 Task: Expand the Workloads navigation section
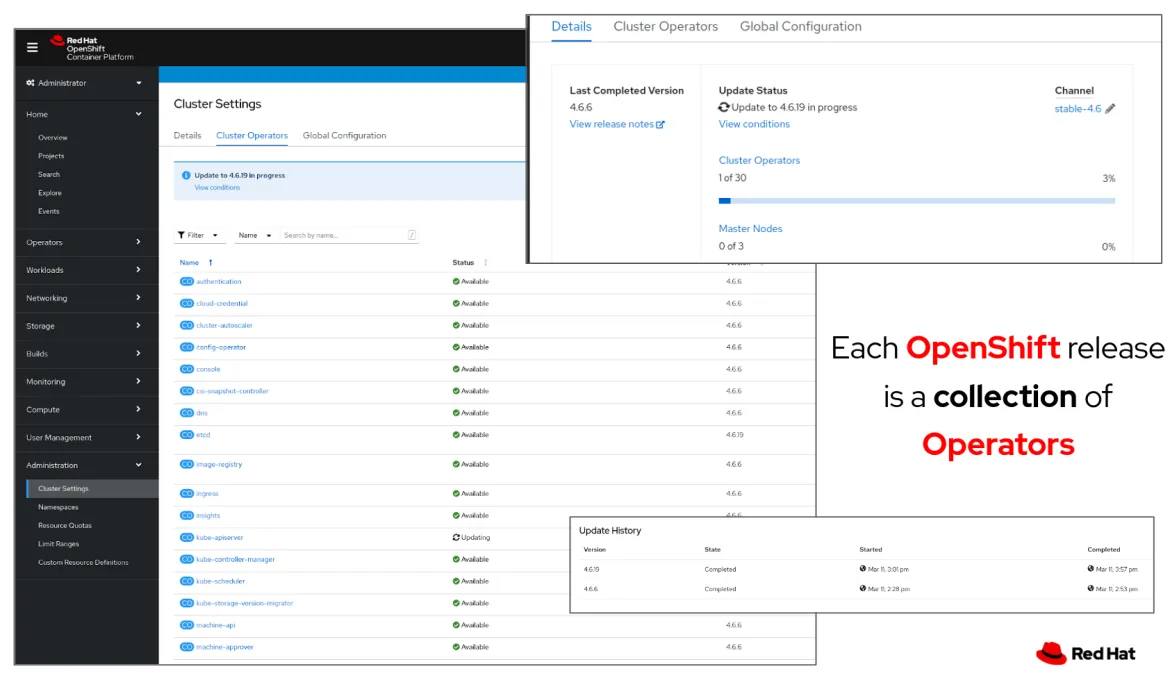pyautogui.click(x=85, y=270)
